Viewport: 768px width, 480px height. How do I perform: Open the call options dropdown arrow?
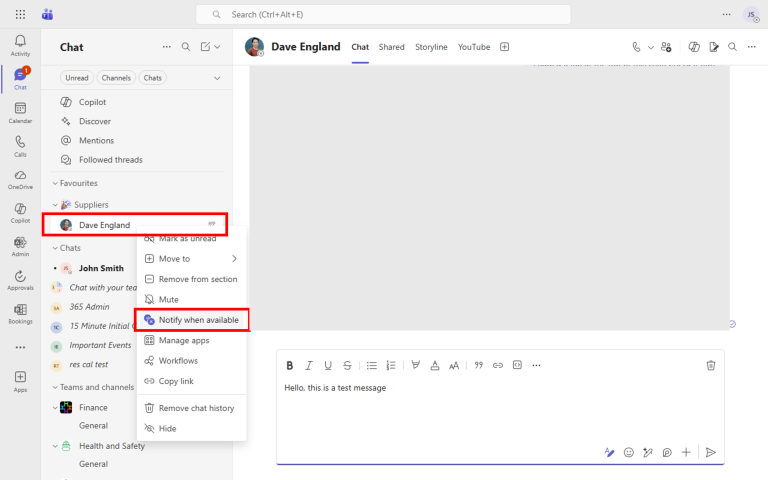click(650, 47)
